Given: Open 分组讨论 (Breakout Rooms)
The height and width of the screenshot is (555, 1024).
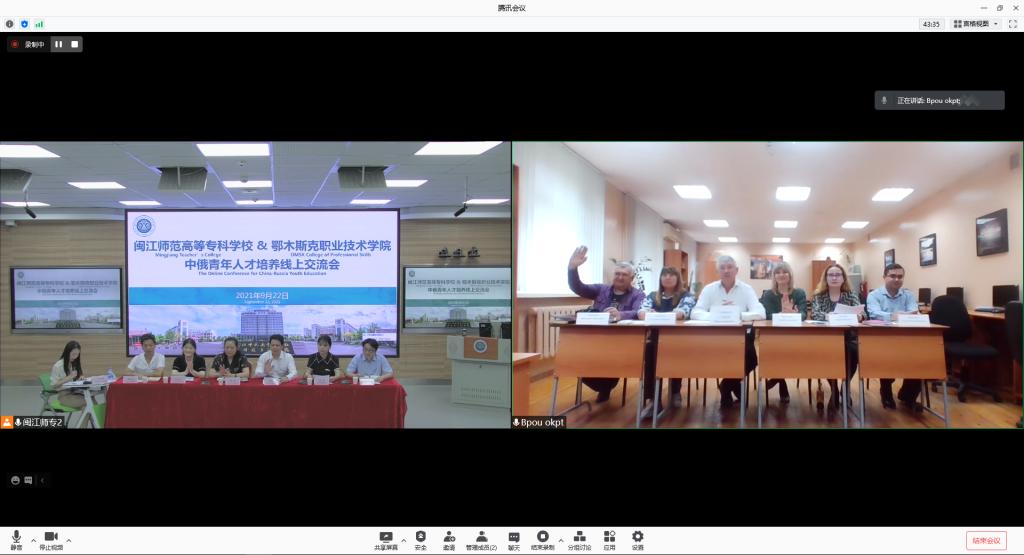Looking at the screenshot, I should click(x=580, y=540).
